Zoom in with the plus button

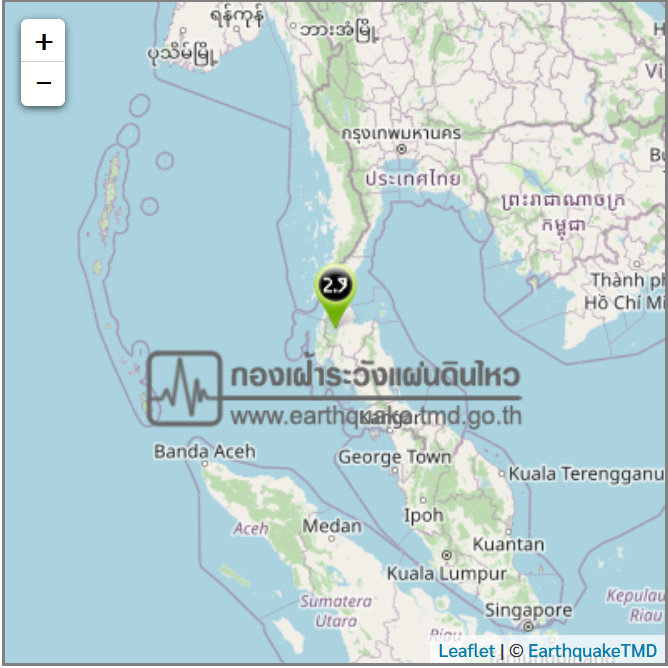pos(43,41)
